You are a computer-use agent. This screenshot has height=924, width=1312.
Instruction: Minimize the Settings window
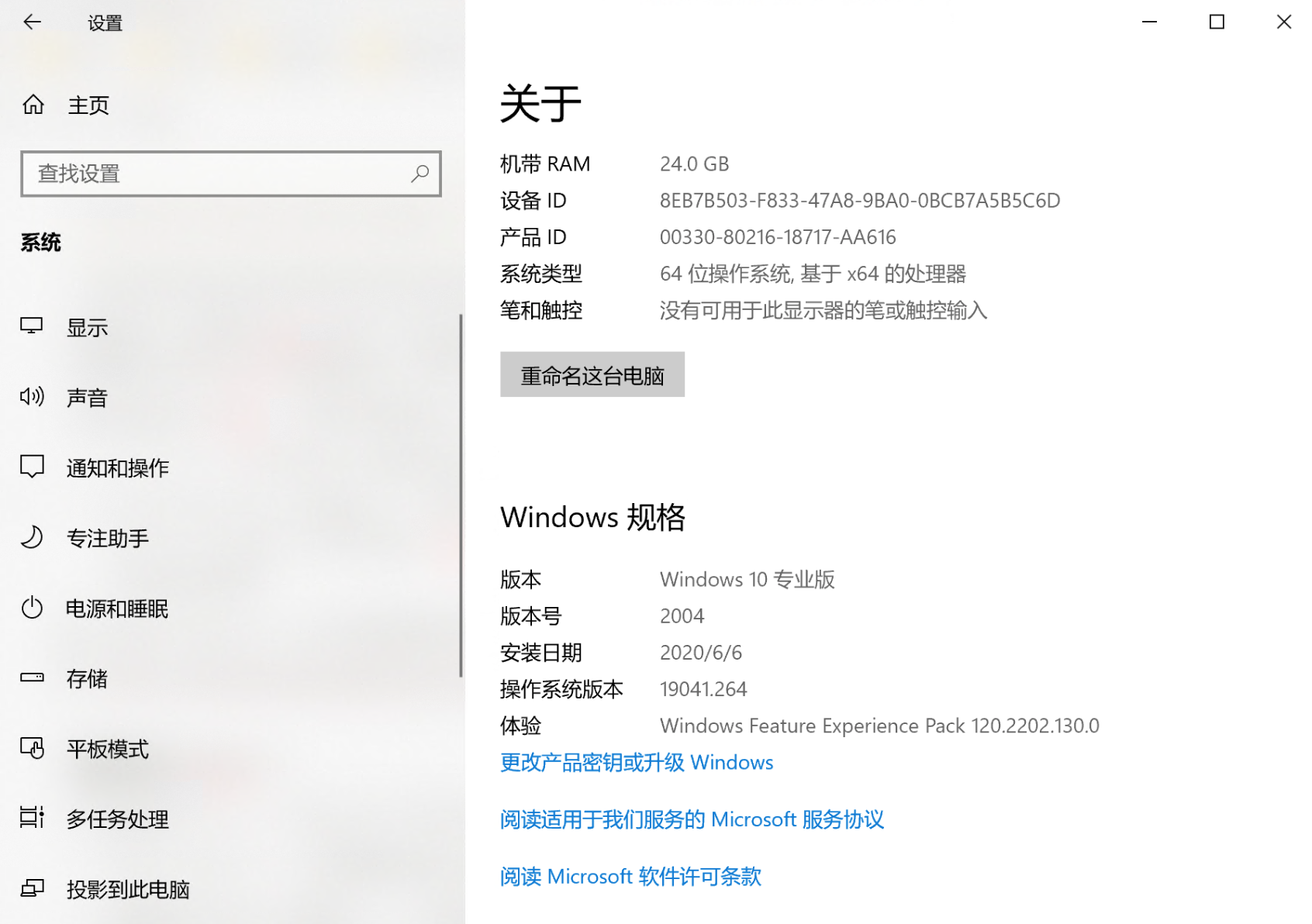pyautogui.click(x=1149, y=22)
